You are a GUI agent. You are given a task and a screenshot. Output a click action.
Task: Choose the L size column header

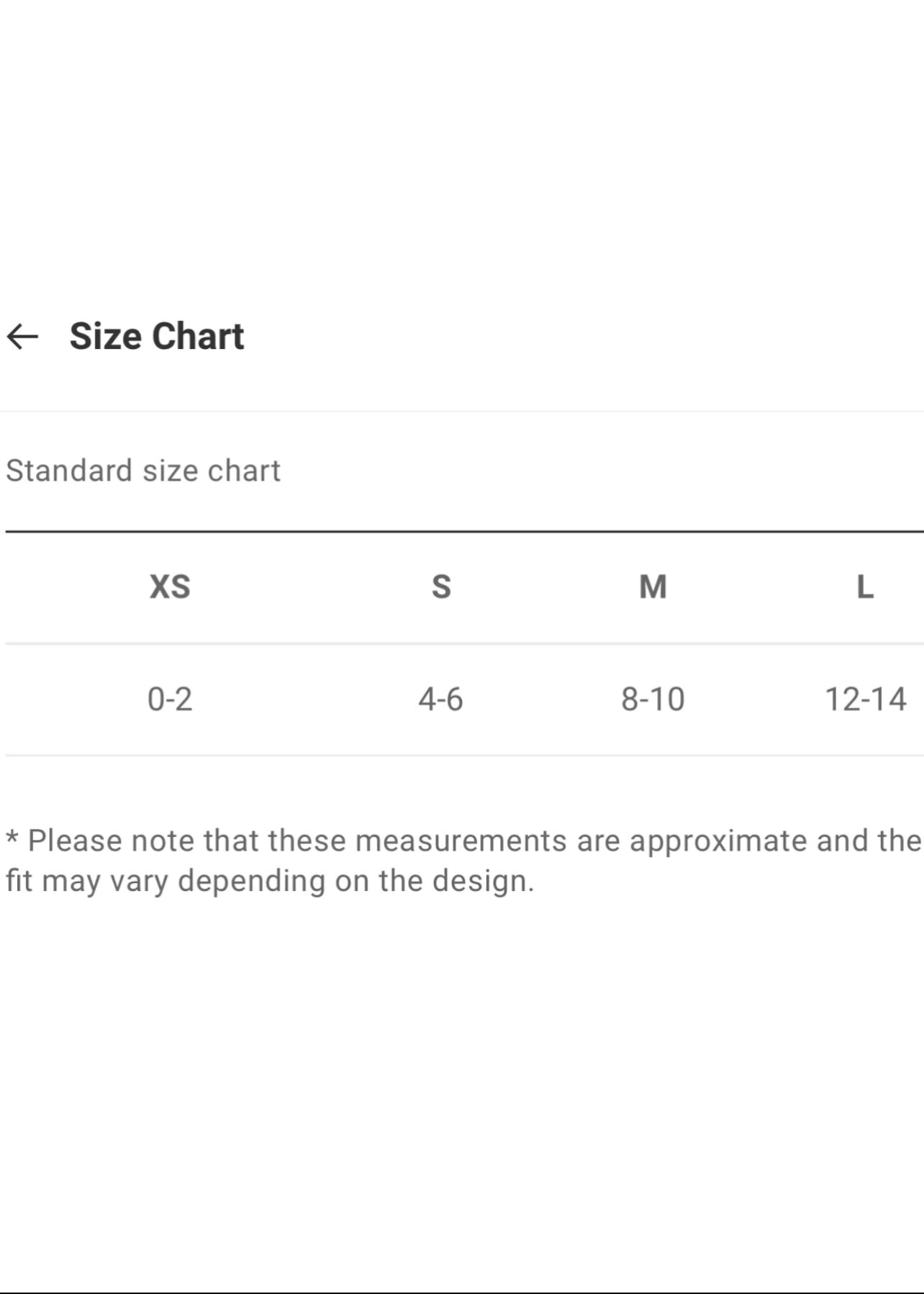click(865, 587)
